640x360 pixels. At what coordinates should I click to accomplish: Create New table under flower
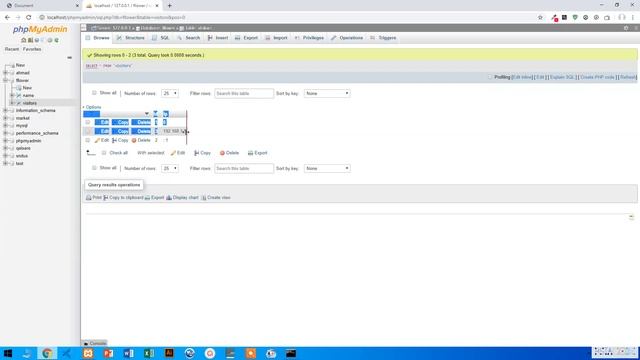pos(27,88)
